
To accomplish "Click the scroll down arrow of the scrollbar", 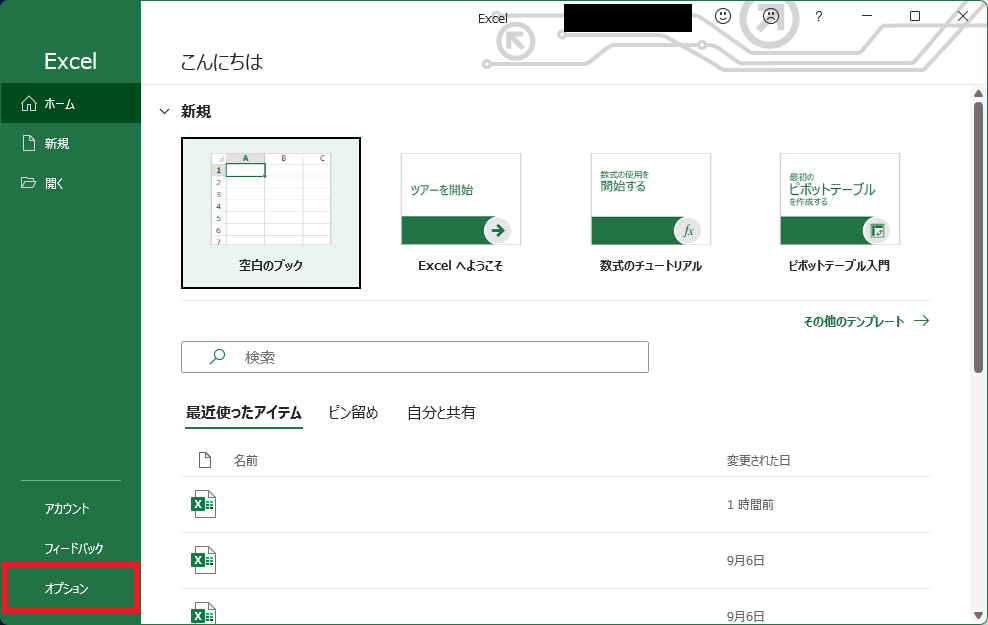I will coord(978,614).
